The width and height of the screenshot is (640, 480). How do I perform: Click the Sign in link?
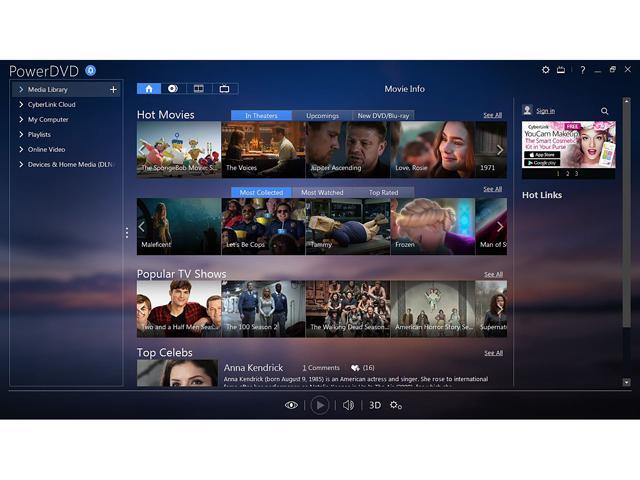coord(546,111)
